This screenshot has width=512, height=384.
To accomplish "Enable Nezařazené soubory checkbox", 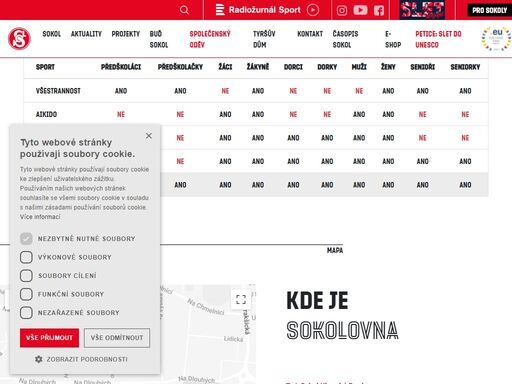I will pos(26,313).
